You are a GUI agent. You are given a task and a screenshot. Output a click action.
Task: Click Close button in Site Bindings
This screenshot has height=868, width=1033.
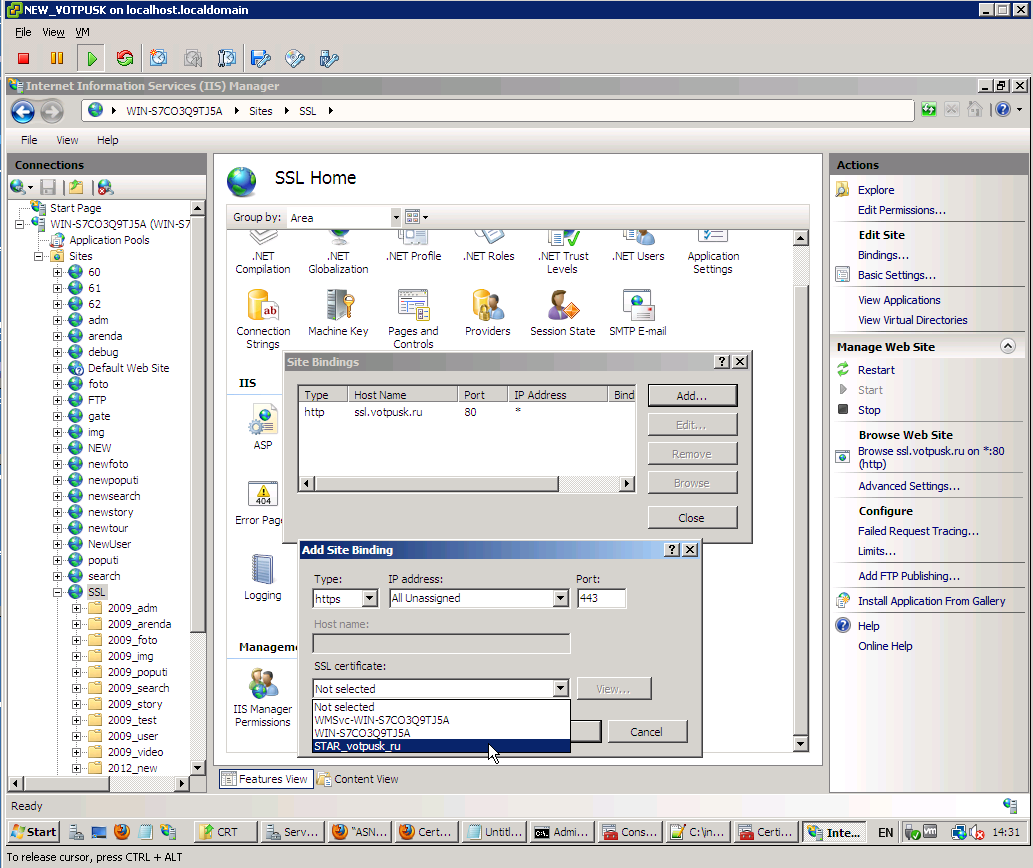[692, 518]
